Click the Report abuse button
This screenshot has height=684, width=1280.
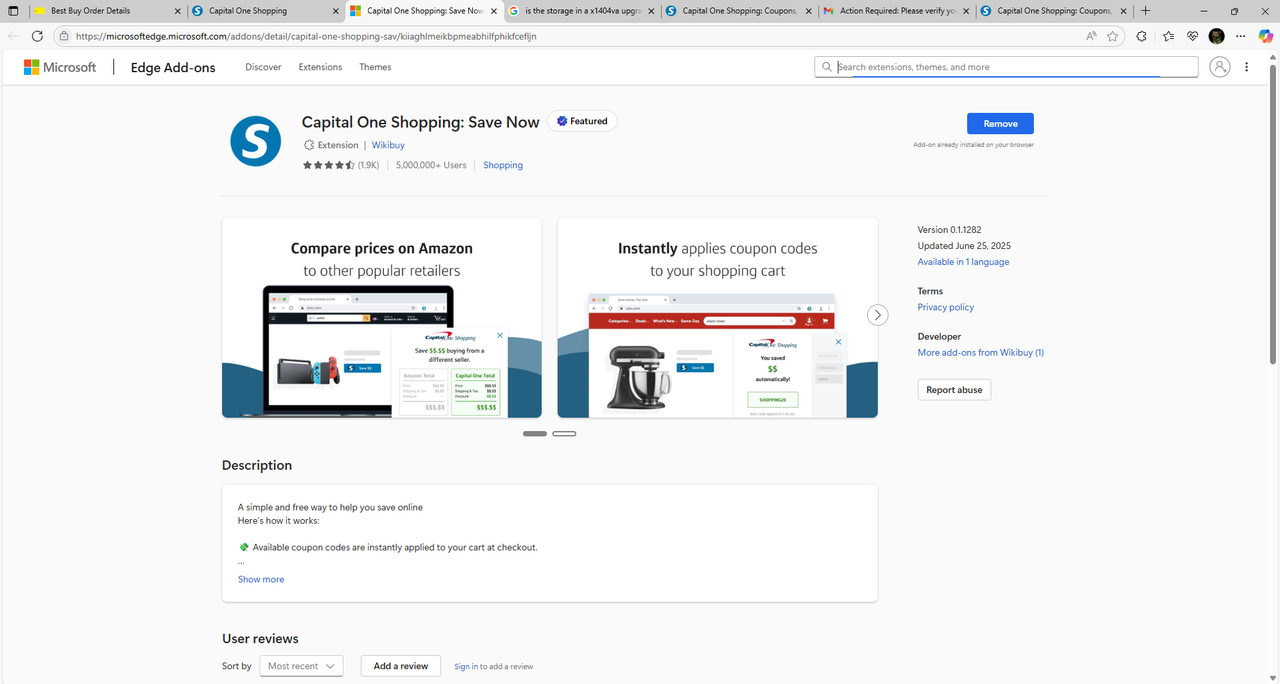[954, 390]
